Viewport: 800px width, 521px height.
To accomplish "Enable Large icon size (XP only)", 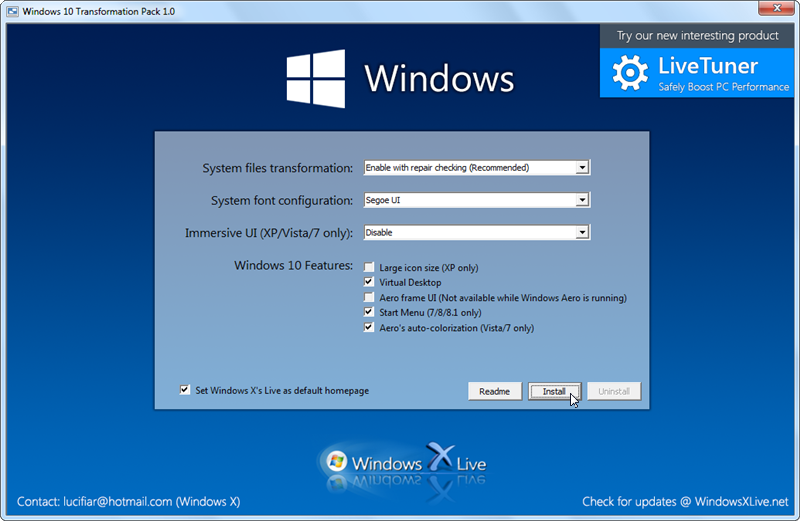I will 369,268.
